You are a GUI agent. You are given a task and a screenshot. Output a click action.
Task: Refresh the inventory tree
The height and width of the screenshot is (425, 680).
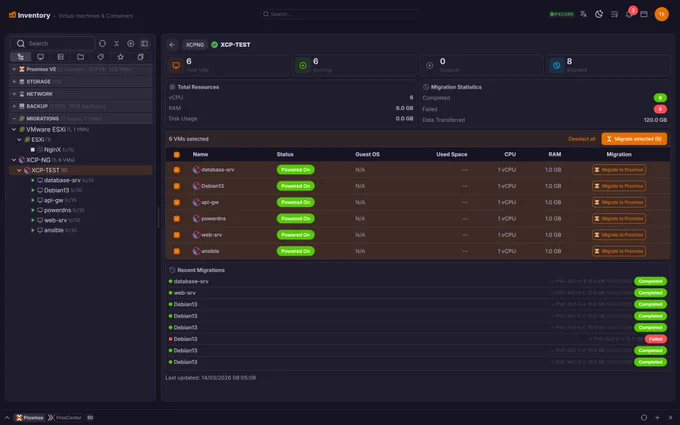tap(102, 43)
